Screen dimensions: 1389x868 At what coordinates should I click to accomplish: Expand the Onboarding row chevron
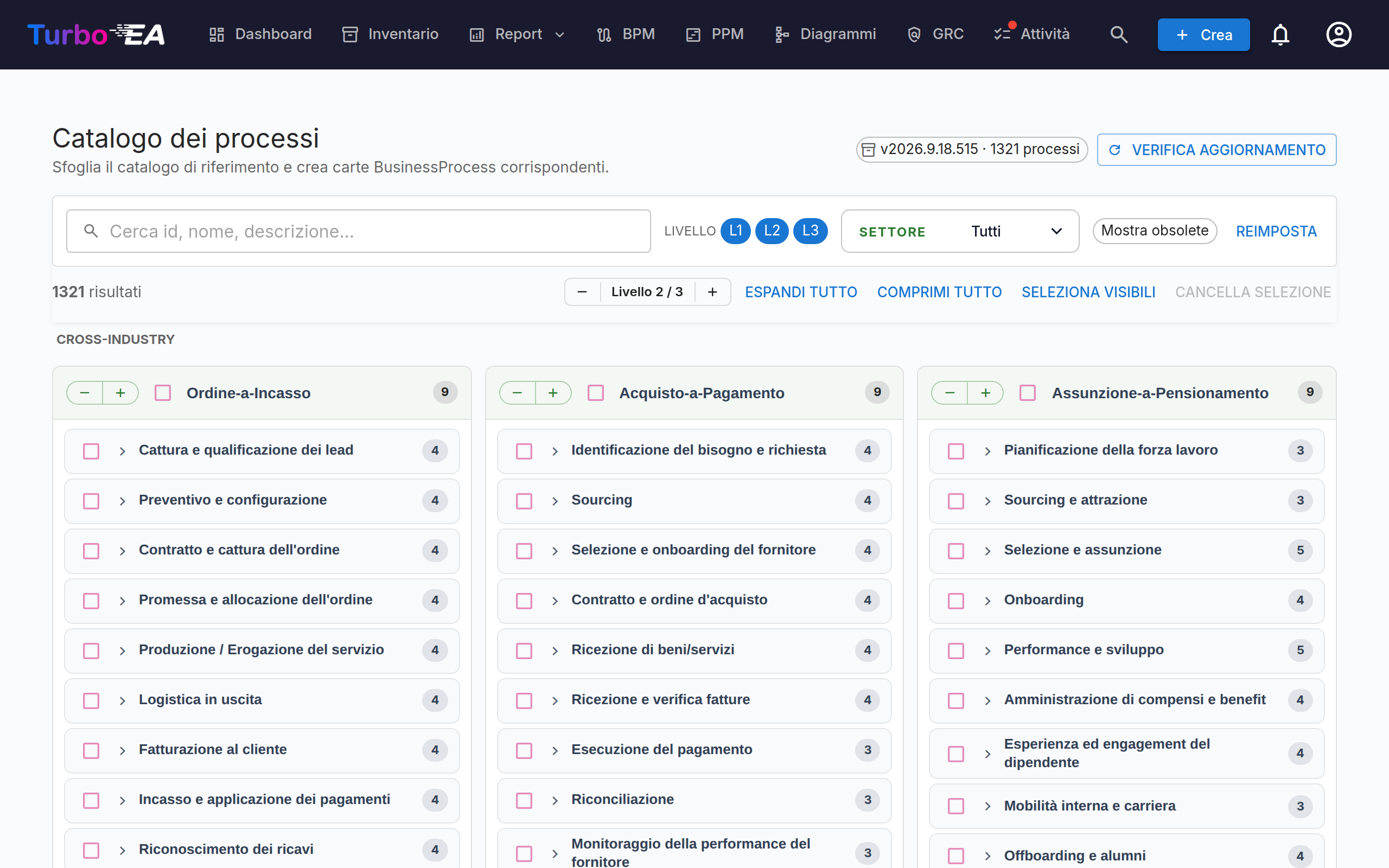pos(987,601)
